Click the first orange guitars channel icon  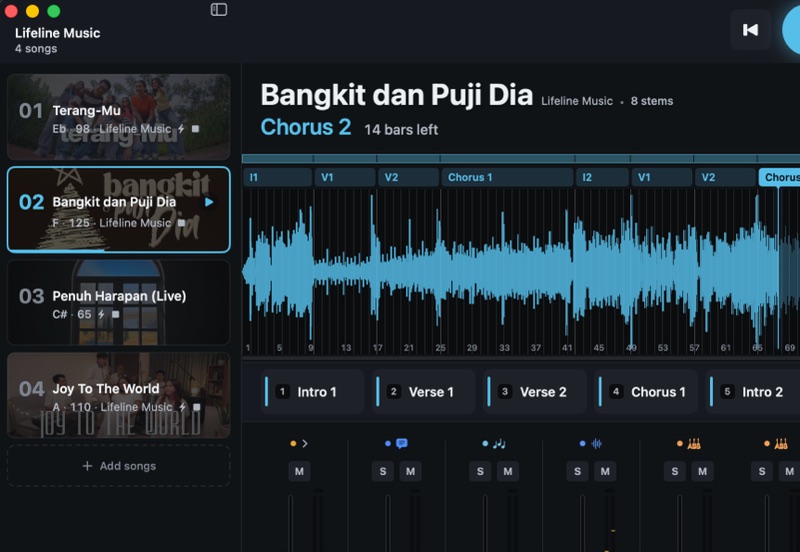(x=693, y=444)
